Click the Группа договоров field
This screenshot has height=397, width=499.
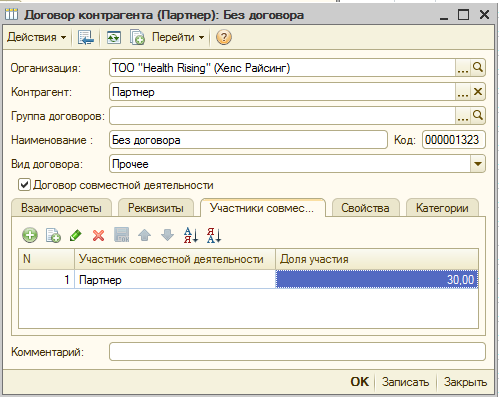[282, 116]
